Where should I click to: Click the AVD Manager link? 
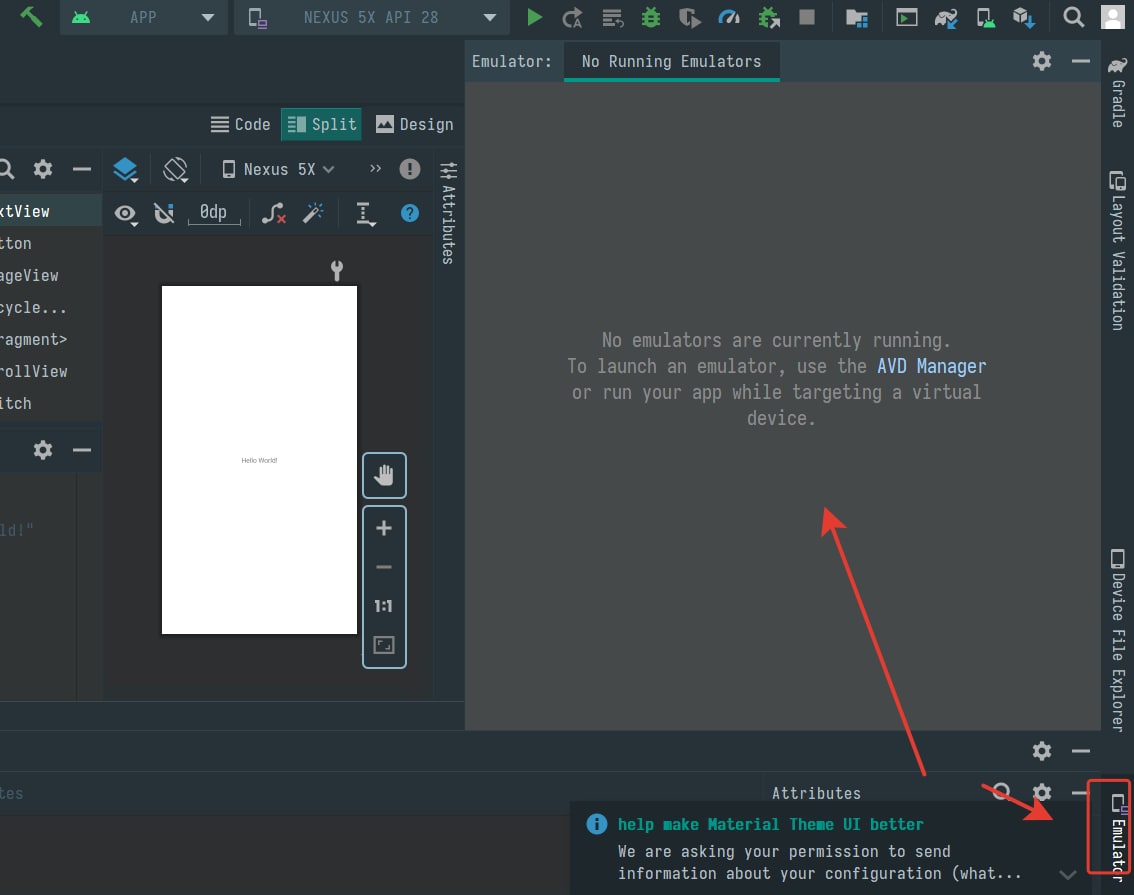[x=931, y=366]
